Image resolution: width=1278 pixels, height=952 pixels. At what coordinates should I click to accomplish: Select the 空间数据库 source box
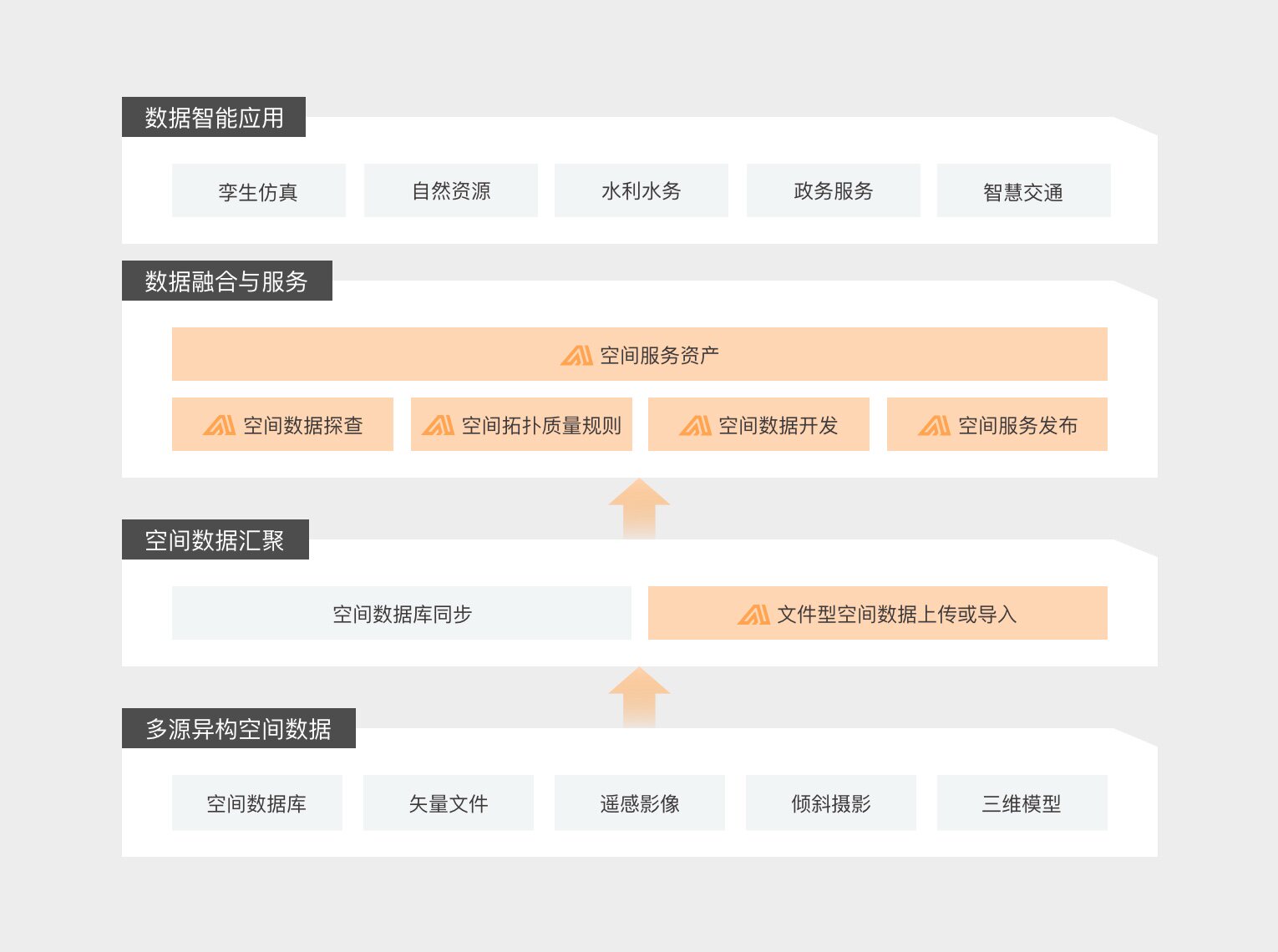(257, 803)
